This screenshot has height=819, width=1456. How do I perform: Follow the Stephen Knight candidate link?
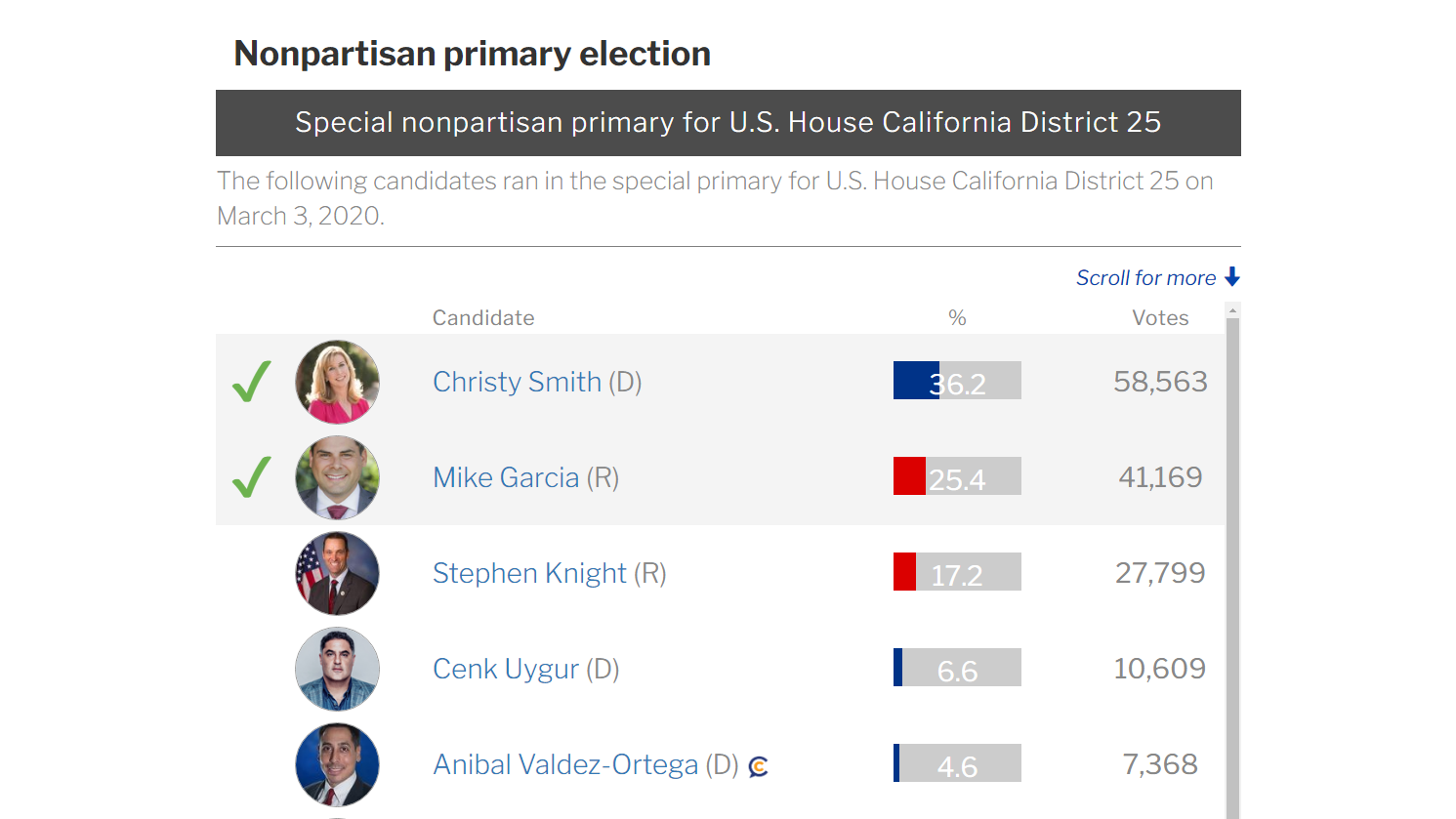(x=529, y=573)
